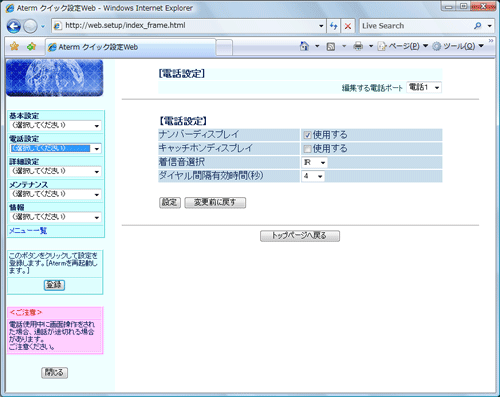Open the ページ(P) menu

coord(403,46)
